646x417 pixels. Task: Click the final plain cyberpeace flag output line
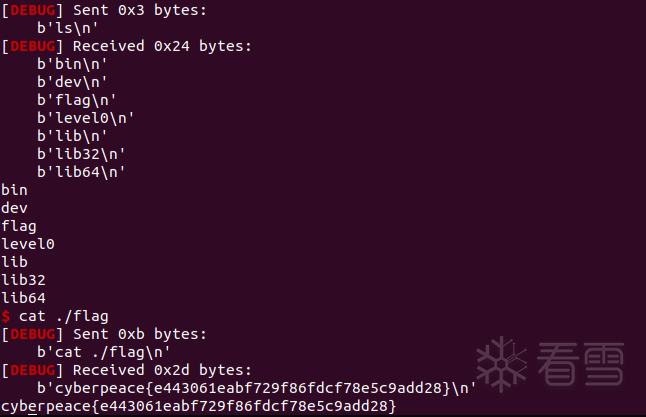pos(199,406)
